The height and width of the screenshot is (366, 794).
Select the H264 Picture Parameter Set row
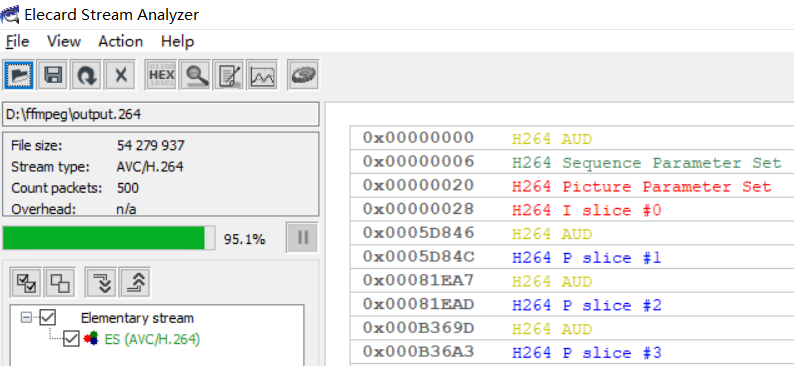[572, 186]
